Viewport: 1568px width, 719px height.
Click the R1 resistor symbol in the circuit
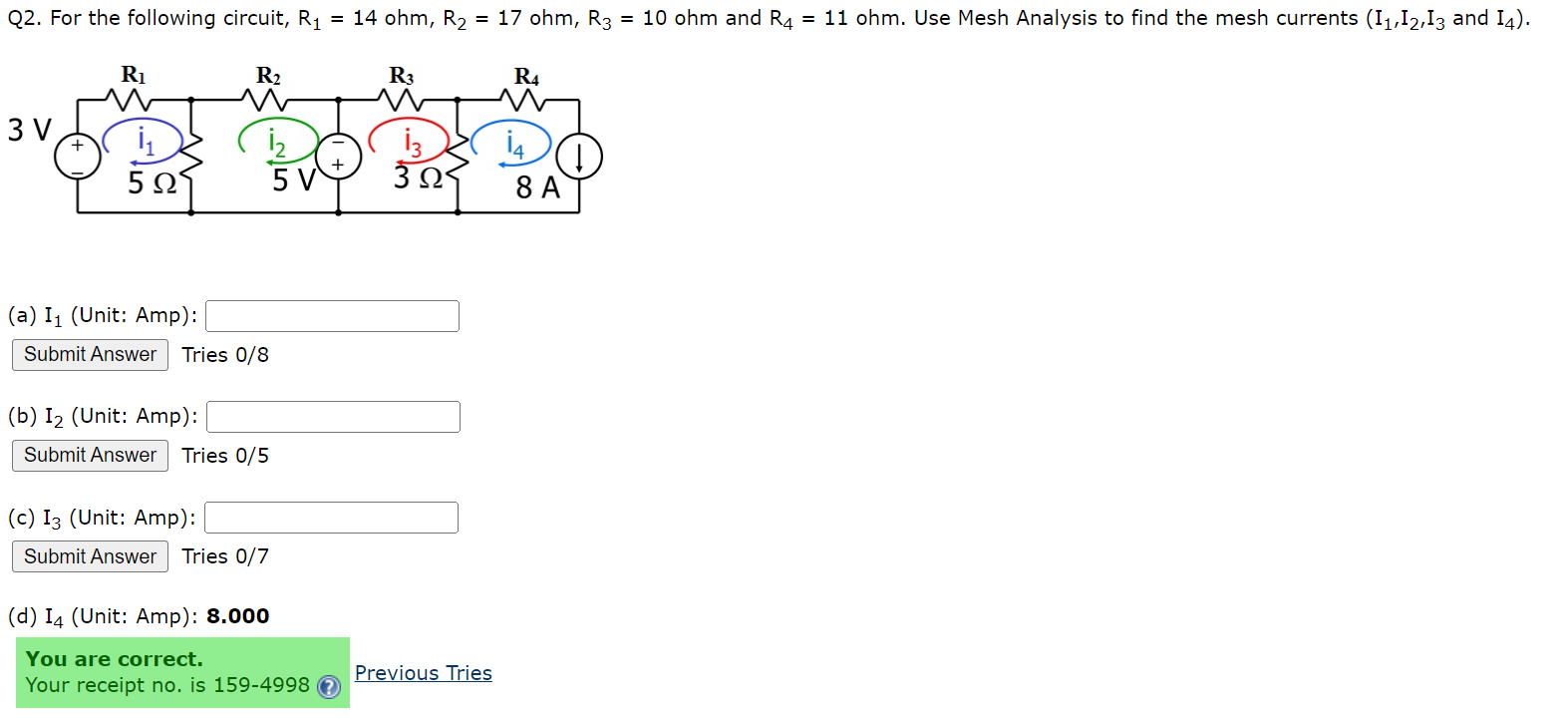pyautogui.click(x=131, y=101)
